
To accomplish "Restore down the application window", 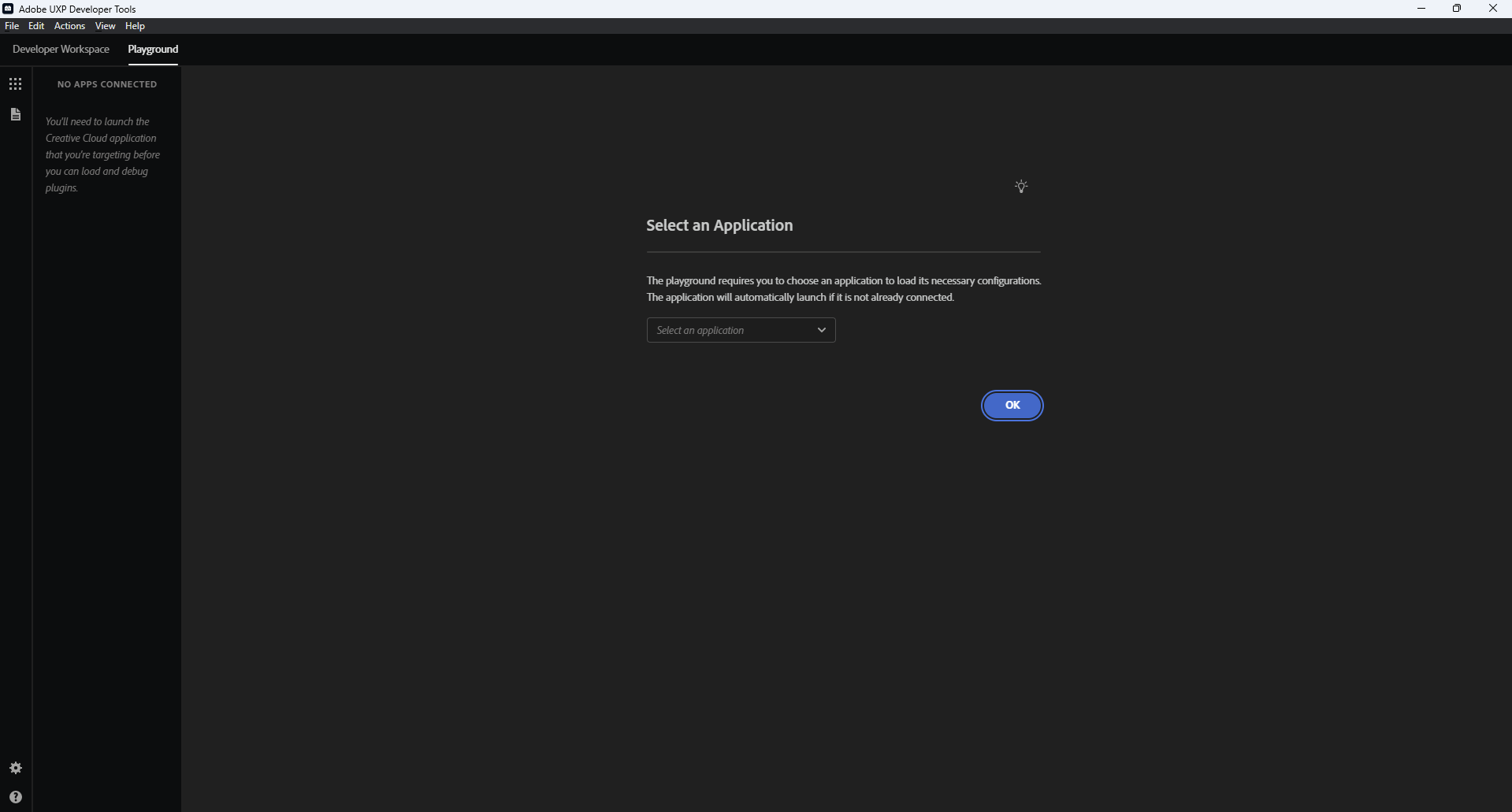I will [x=1457, y=9].
